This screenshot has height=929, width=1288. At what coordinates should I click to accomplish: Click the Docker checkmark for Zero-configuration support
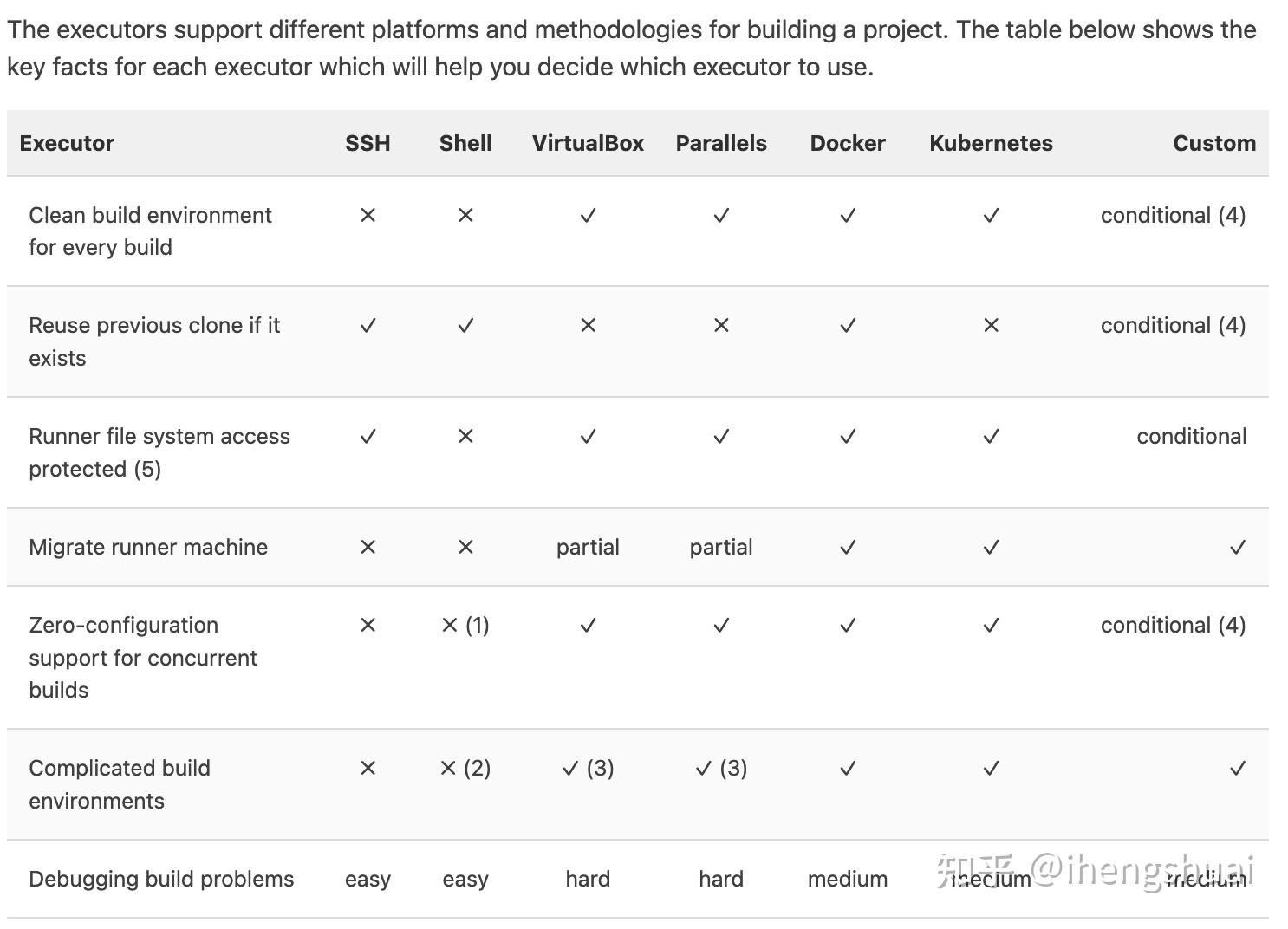(847, 625)
